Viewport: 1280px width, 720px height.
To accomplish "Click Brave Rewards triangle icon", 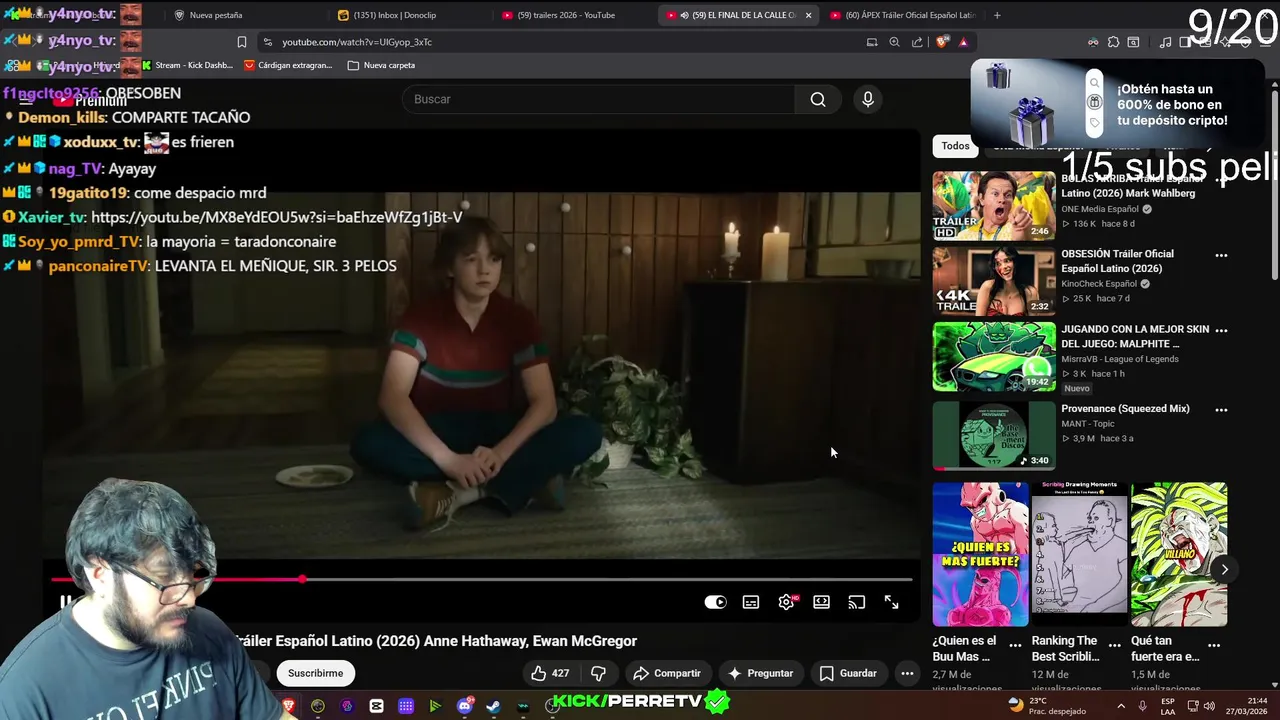I will pos(963,42).
